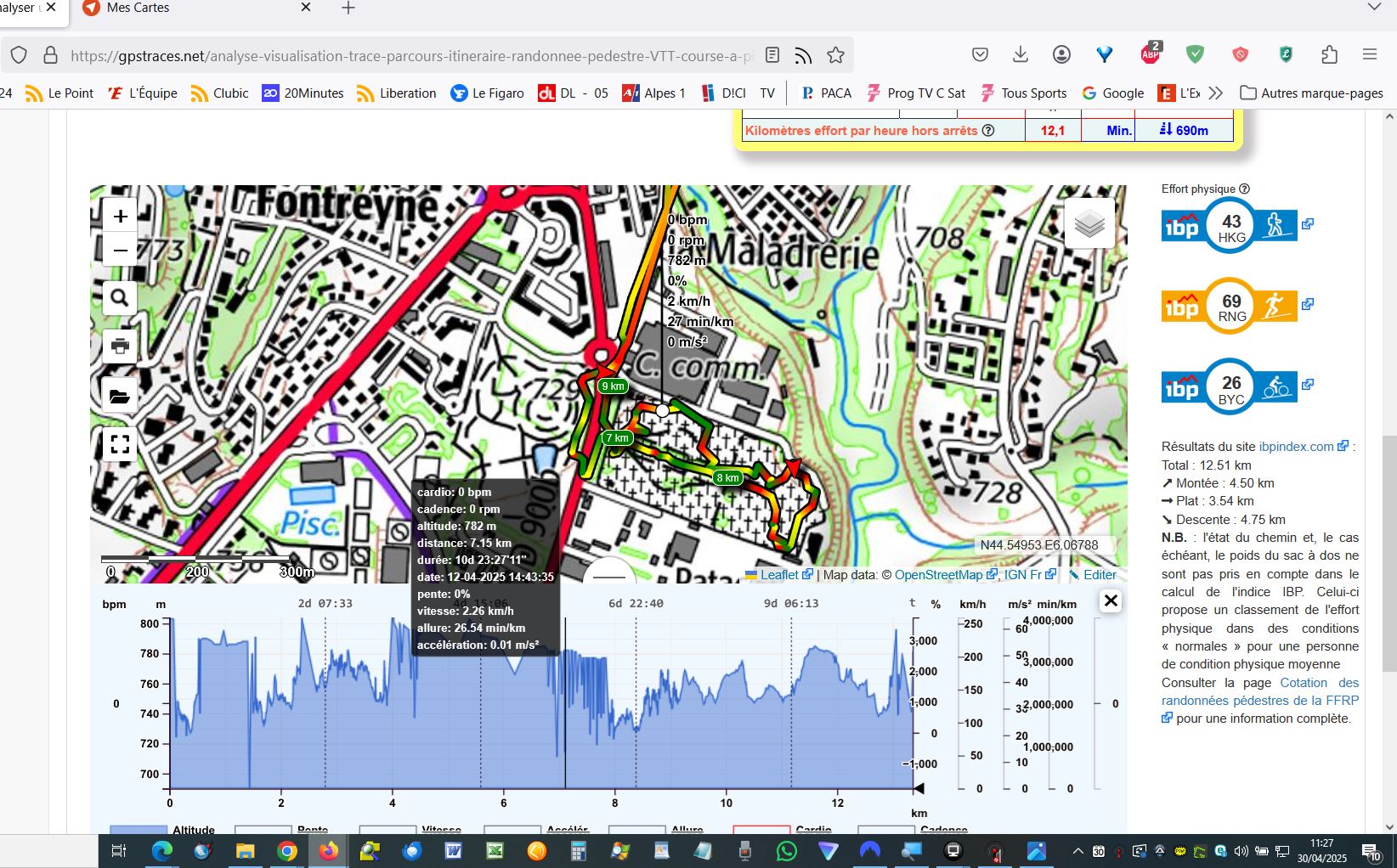
Task: Open the map layers selector
Action: (x=1089, y=223)
